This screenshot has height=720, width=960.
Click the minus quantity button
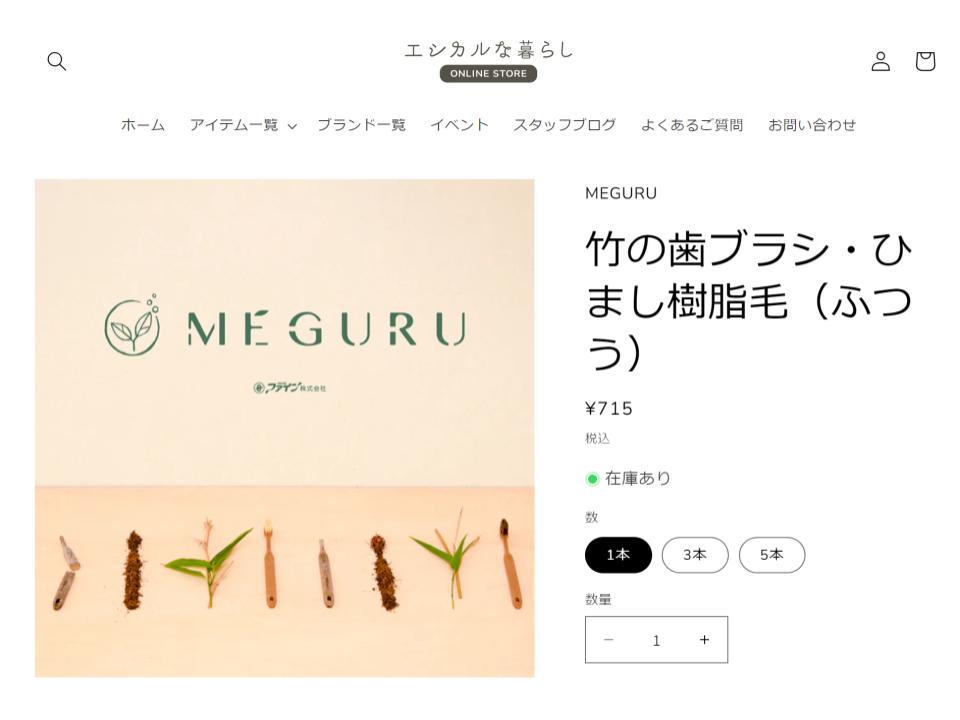[x=609, y=640]
